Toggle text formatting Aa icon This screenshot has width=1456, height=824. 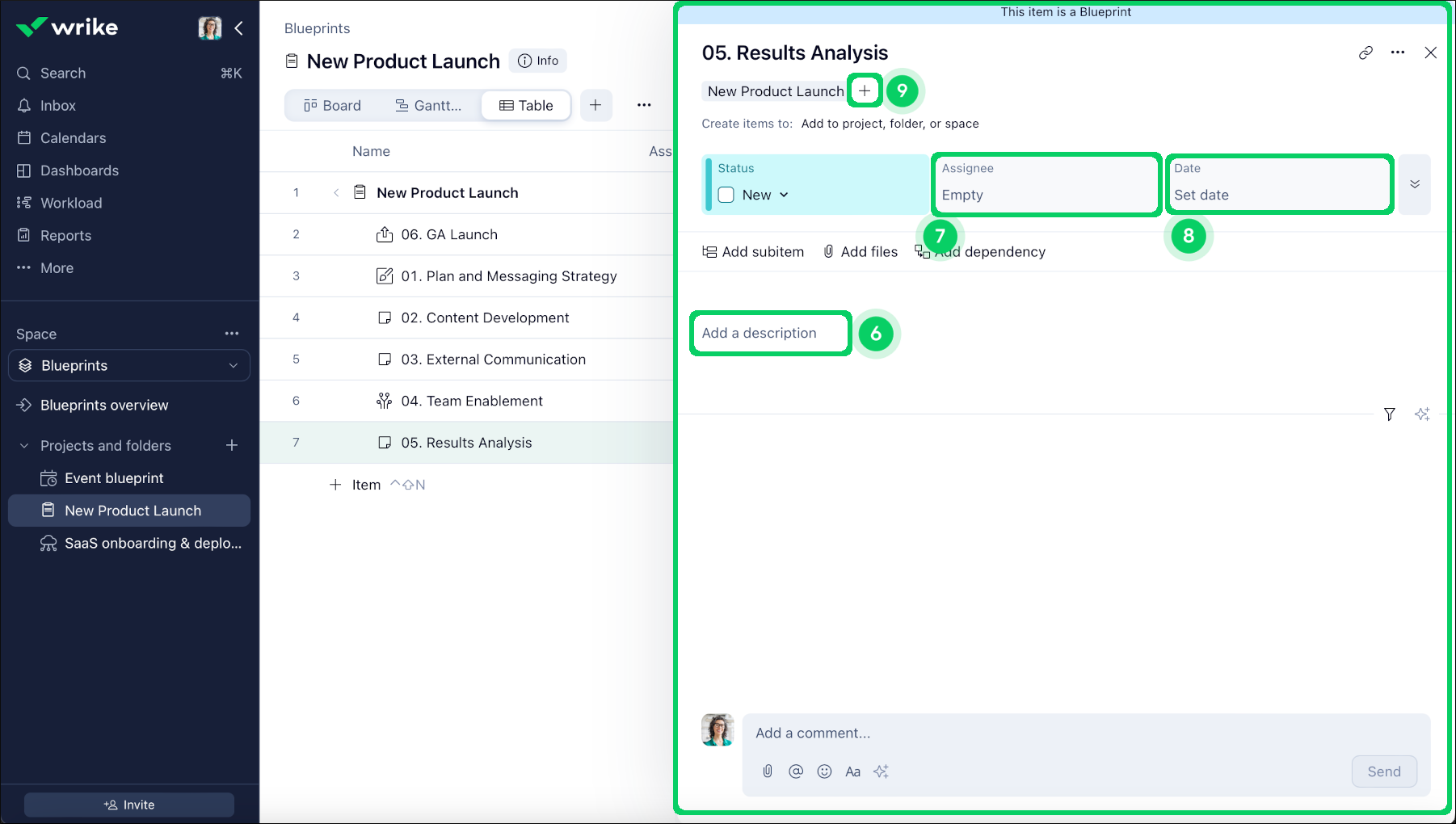click(x=852, y=771)
